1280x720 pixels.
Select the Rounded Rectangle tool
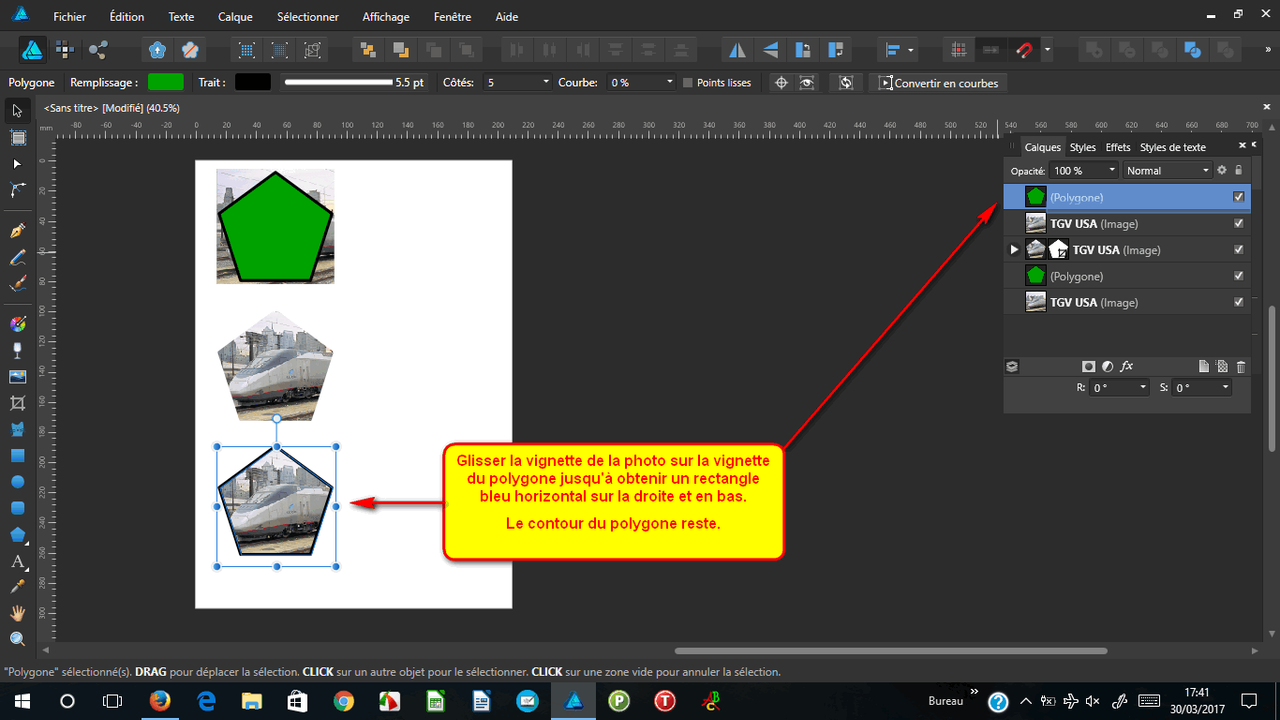[x=17, y=508]
